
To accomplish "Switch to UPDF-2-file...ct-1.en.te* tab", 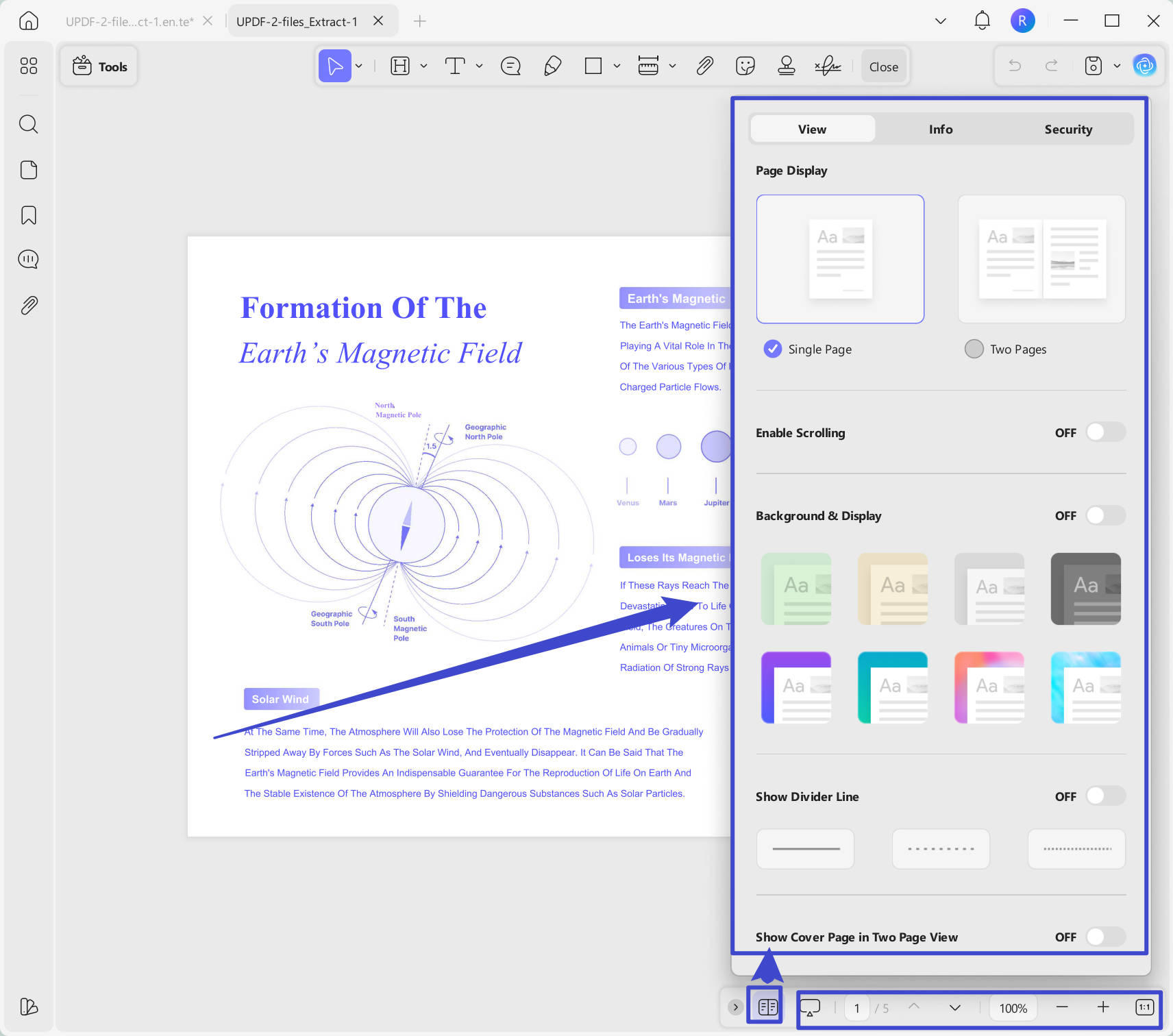I will 129,21.
